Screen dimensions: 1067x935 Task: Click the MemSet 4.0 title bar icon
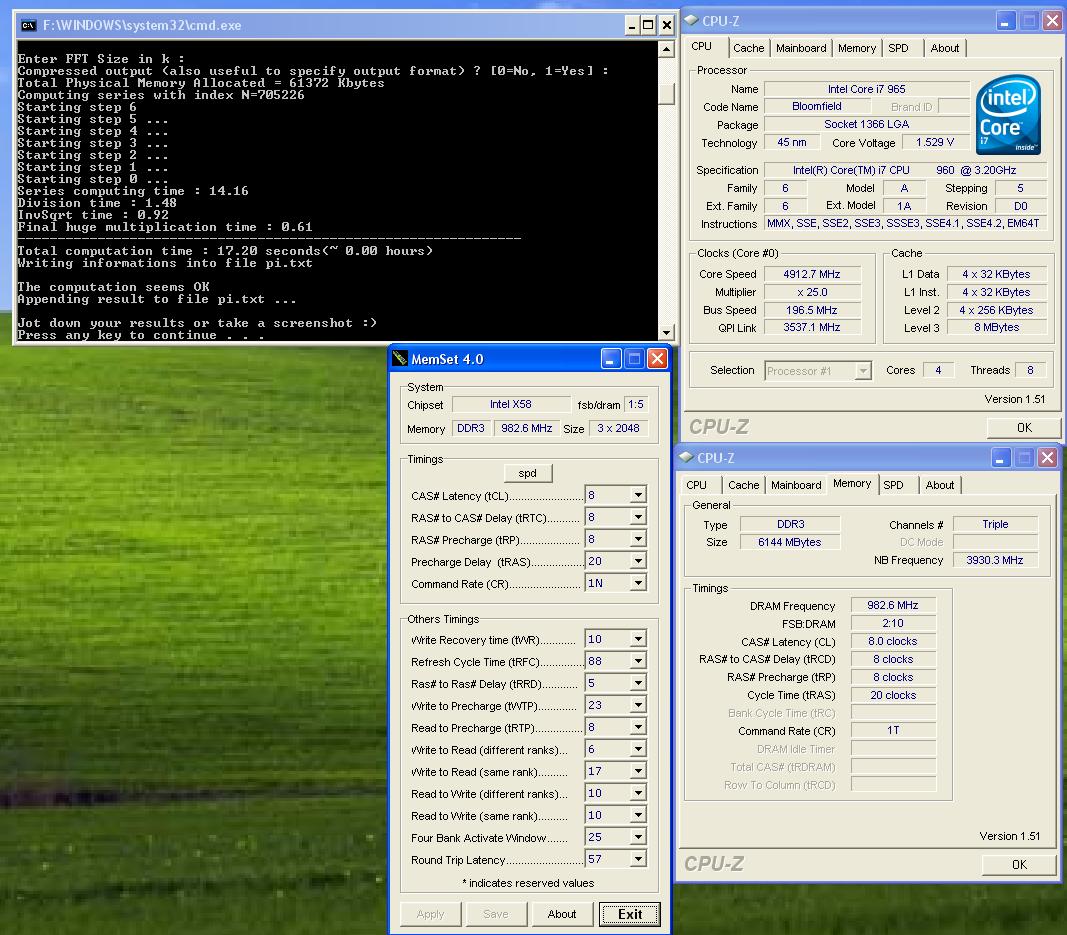click(400, 359)
